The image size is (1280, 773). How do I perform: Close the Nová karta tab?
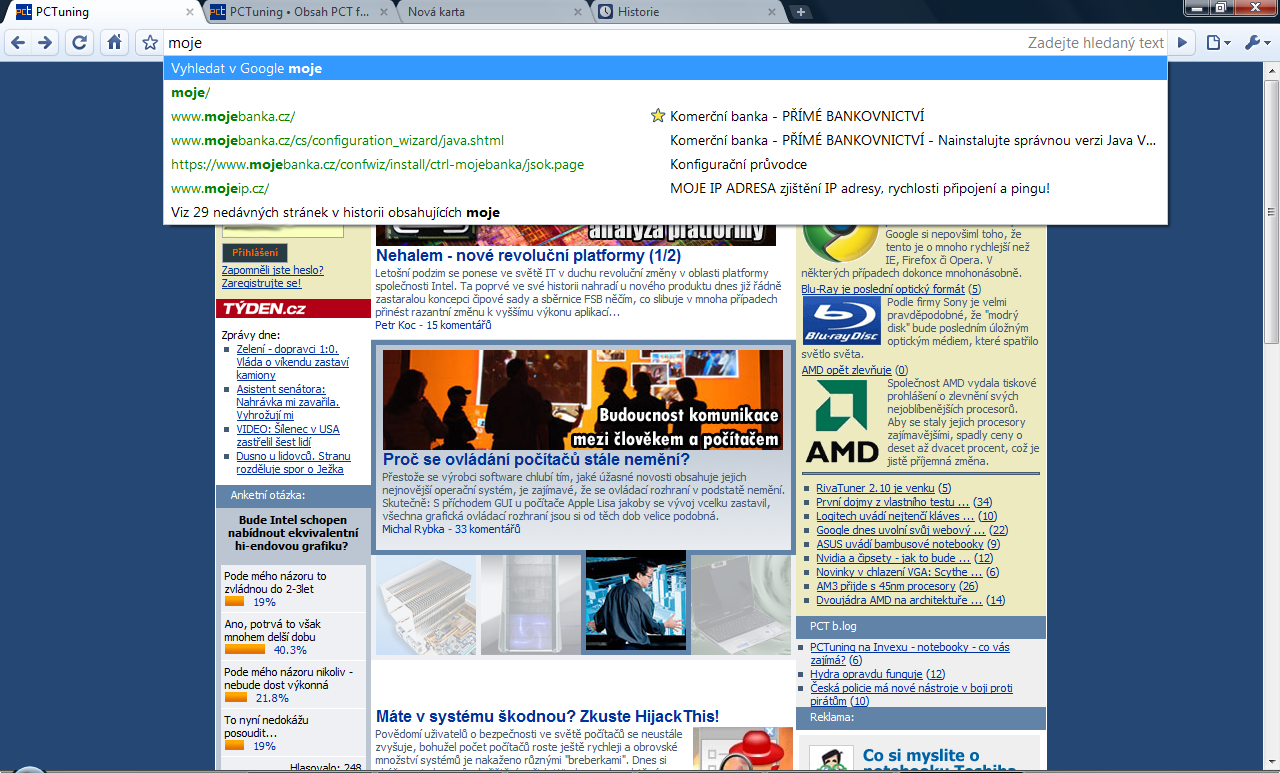tap(577, 12)
